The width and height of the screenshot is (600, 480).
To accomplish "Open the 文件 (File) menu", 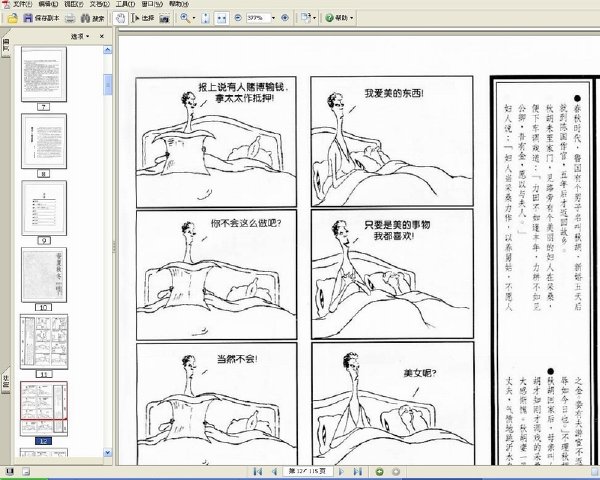I will click(x=23, y=4).
